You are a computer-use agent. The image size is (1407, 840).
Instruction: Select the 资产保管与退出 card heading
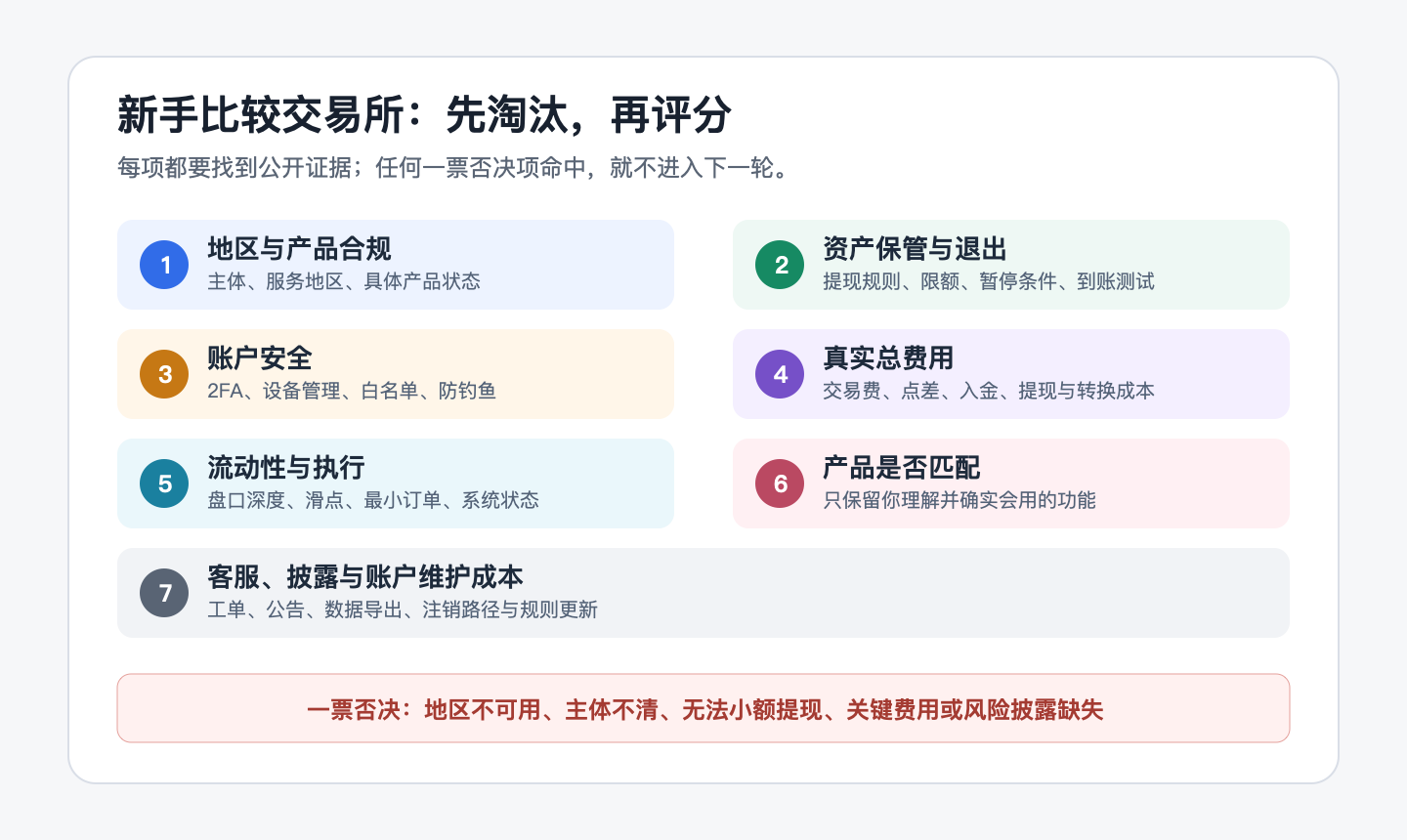coord(915,249)
